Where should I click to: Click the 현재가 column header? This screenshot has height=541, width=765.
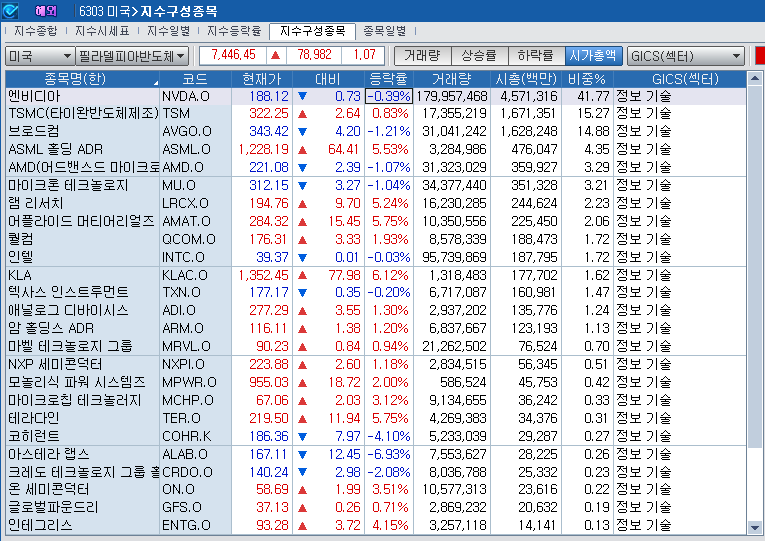tap(262, 79)
